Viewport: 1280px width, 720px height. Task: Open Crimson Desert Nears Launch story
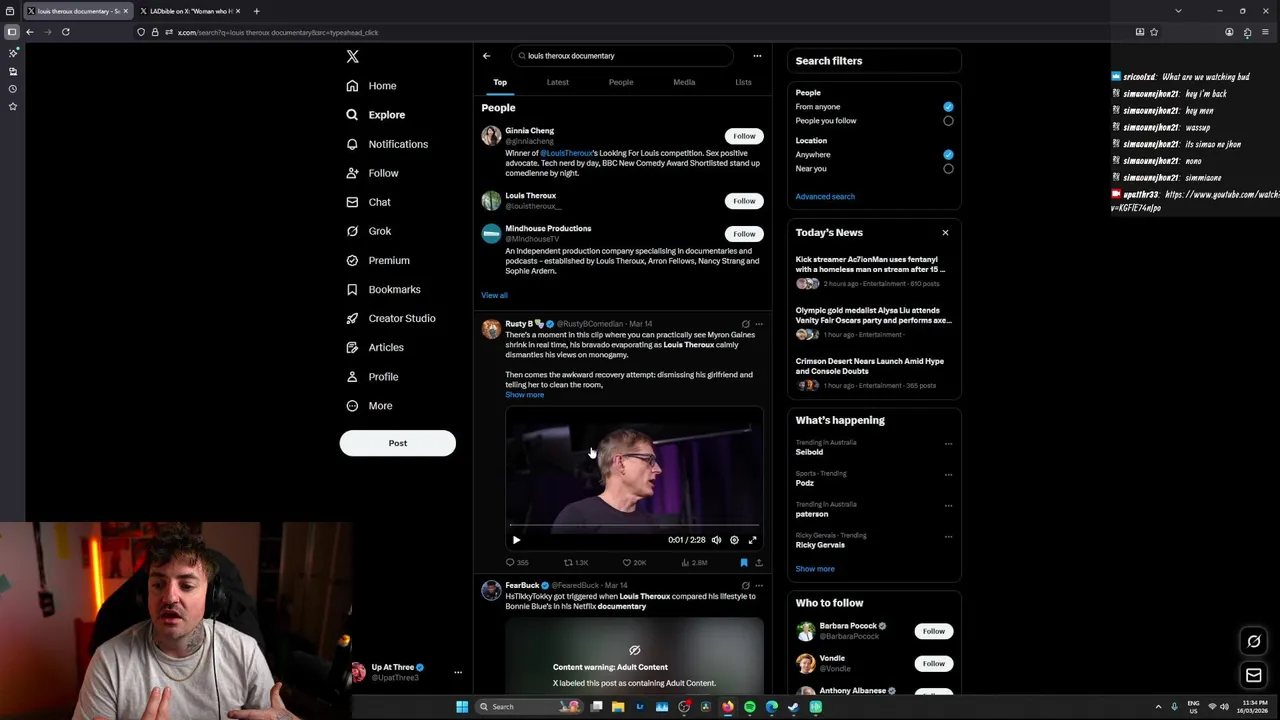873,373
